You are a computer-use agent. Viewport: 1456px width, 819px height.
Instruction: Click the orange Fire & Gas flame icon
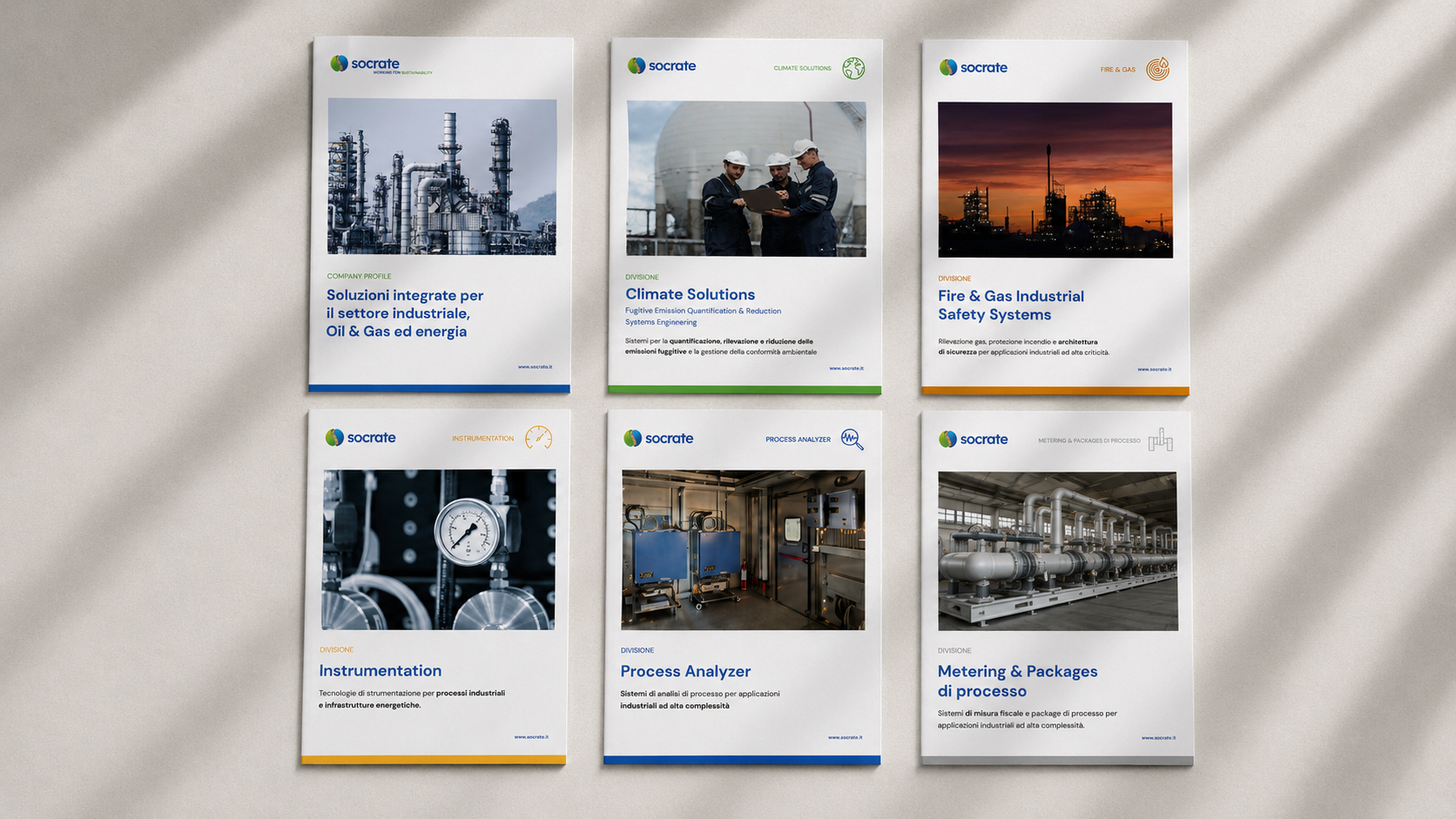1157,69
